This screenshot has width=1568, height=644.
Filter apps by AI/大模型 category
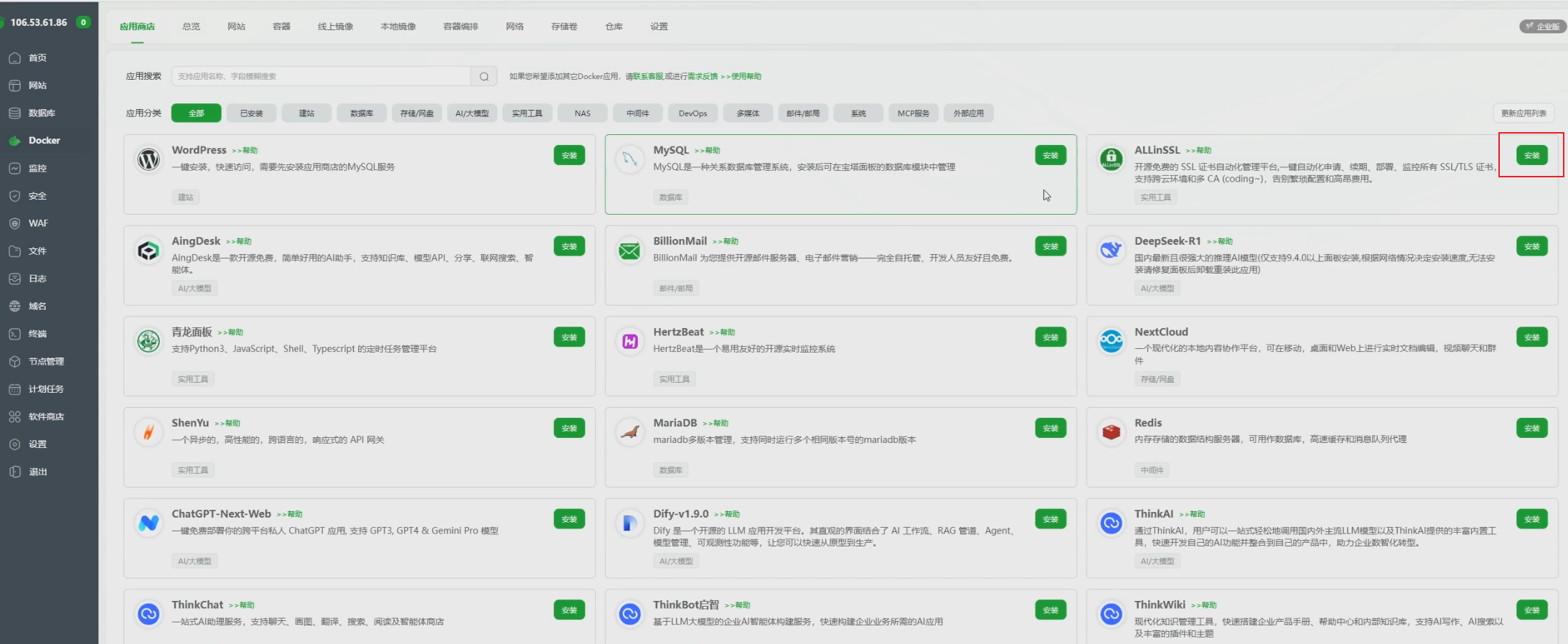(471, 113)
